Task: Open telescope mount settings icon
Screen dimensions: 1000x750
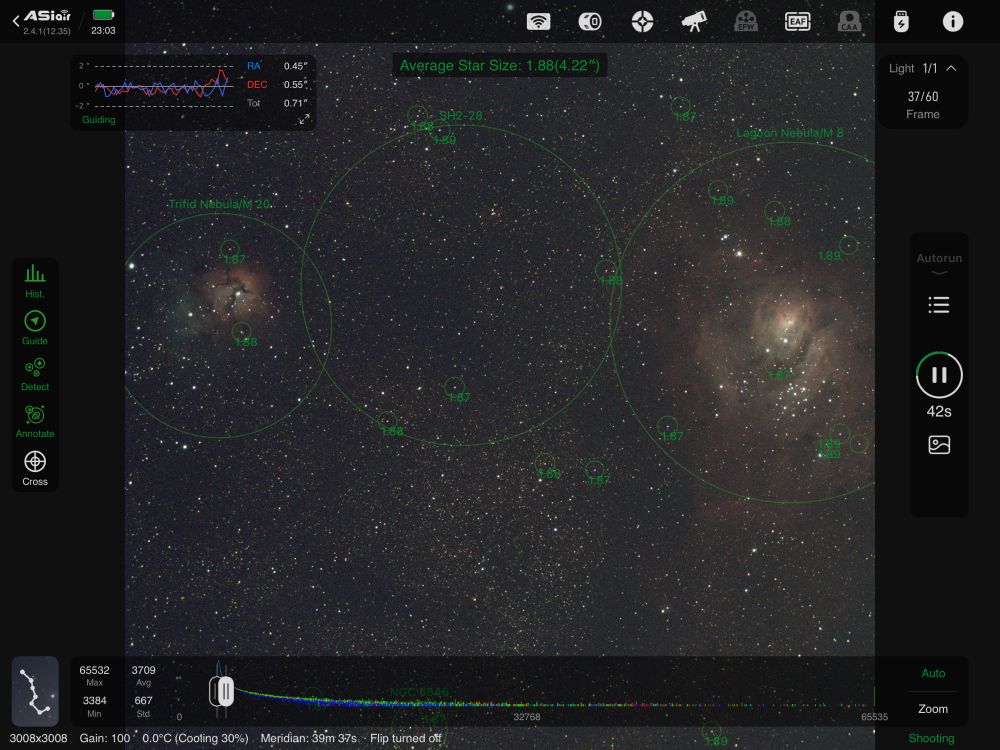Action: tap(694, 22)
